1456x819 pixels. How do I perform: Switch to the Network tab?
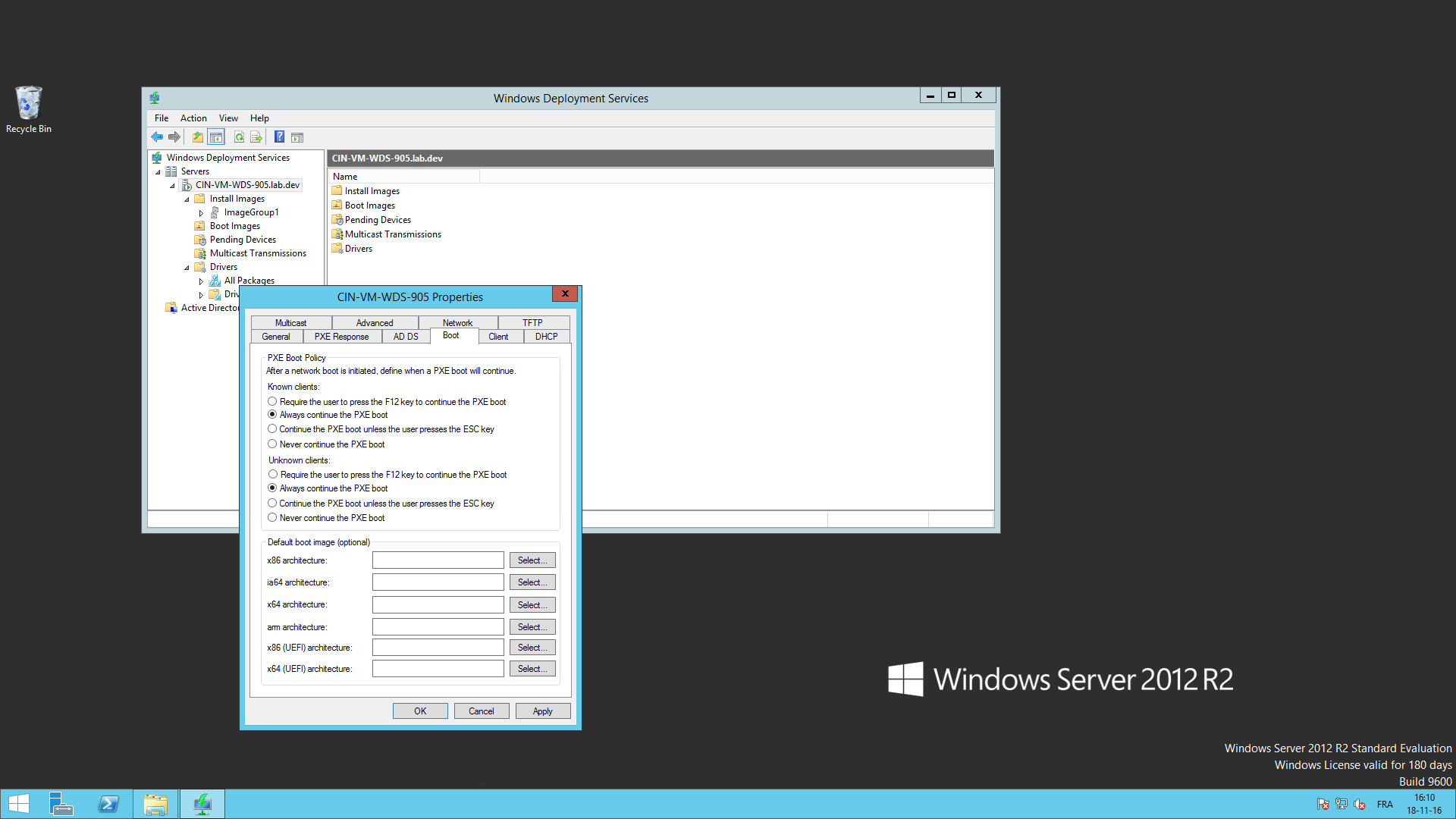tap(457, 323)
